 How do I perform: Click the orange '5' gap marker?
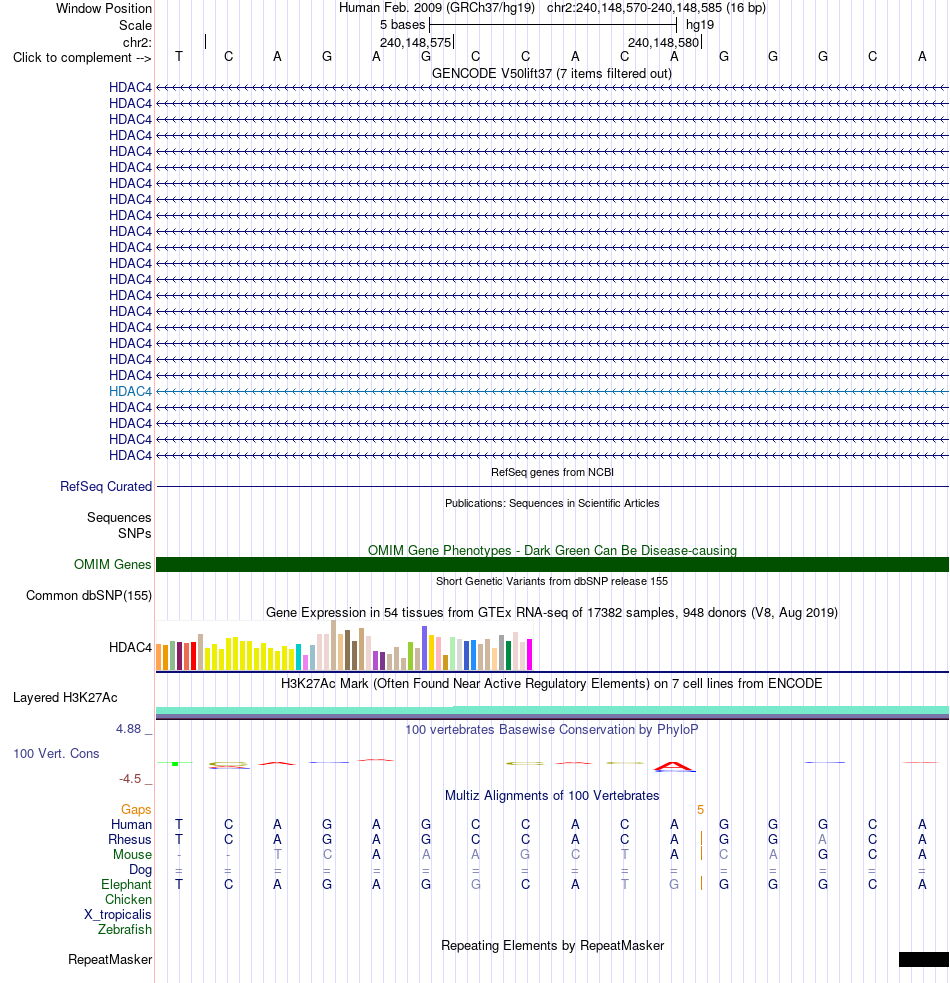(700, 810)
